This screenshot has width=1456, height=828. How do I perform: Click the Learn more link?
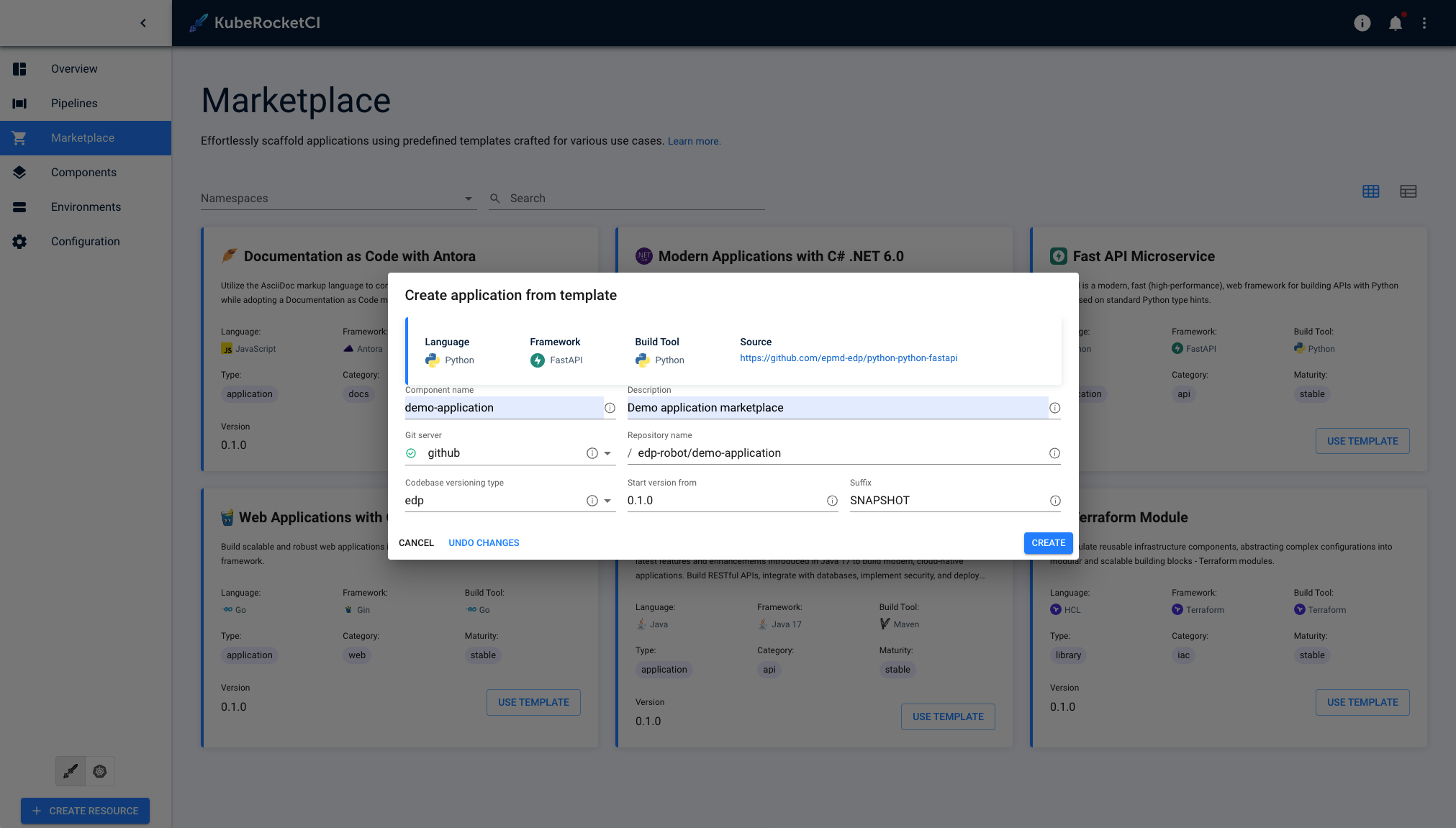click(x=694, y=140)
